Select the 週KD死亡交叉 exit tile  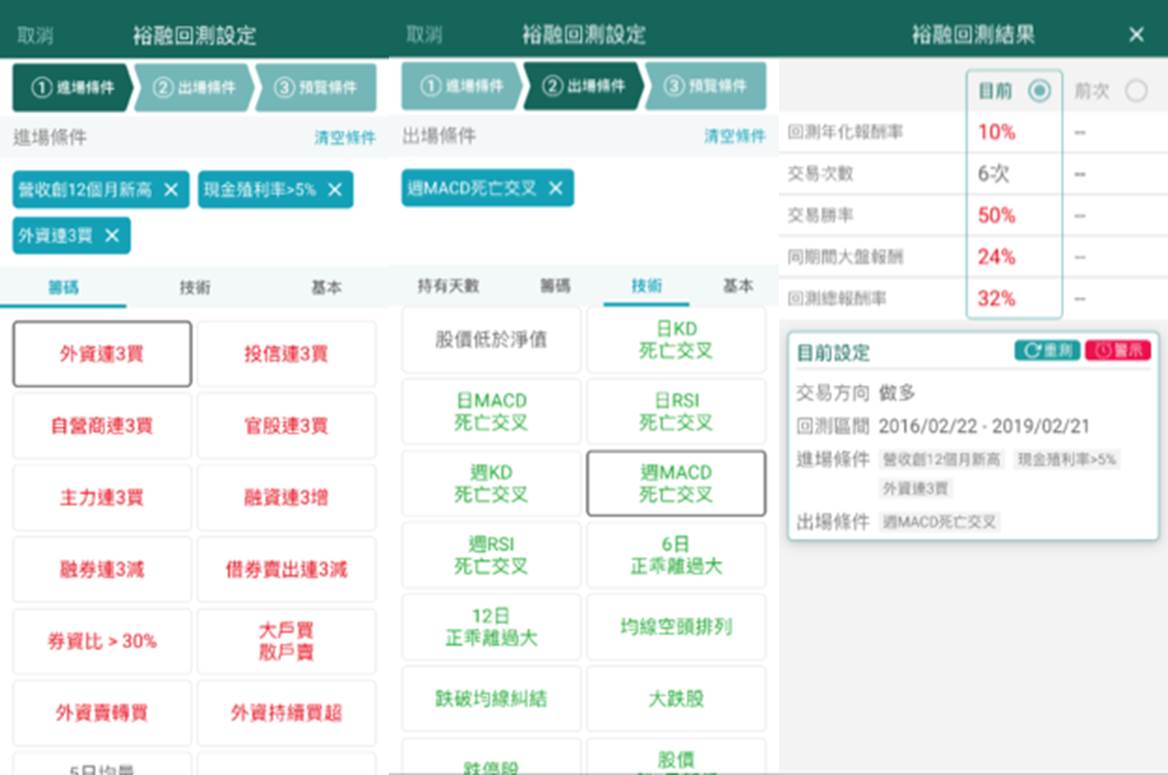492,483
